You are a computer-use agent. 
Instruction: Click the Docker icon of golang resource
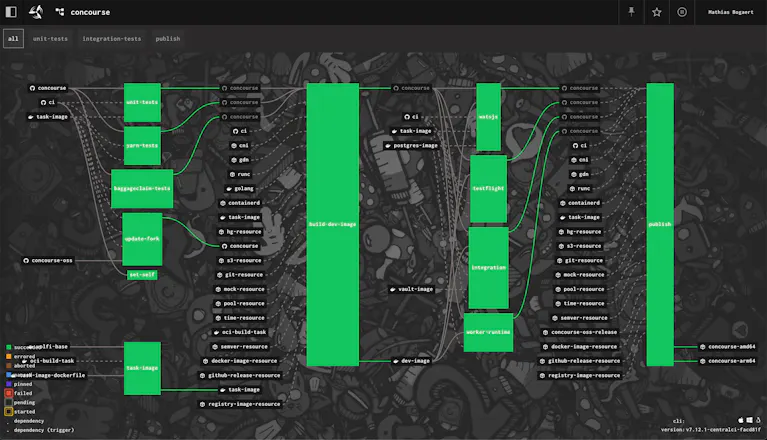pos(229,189)
